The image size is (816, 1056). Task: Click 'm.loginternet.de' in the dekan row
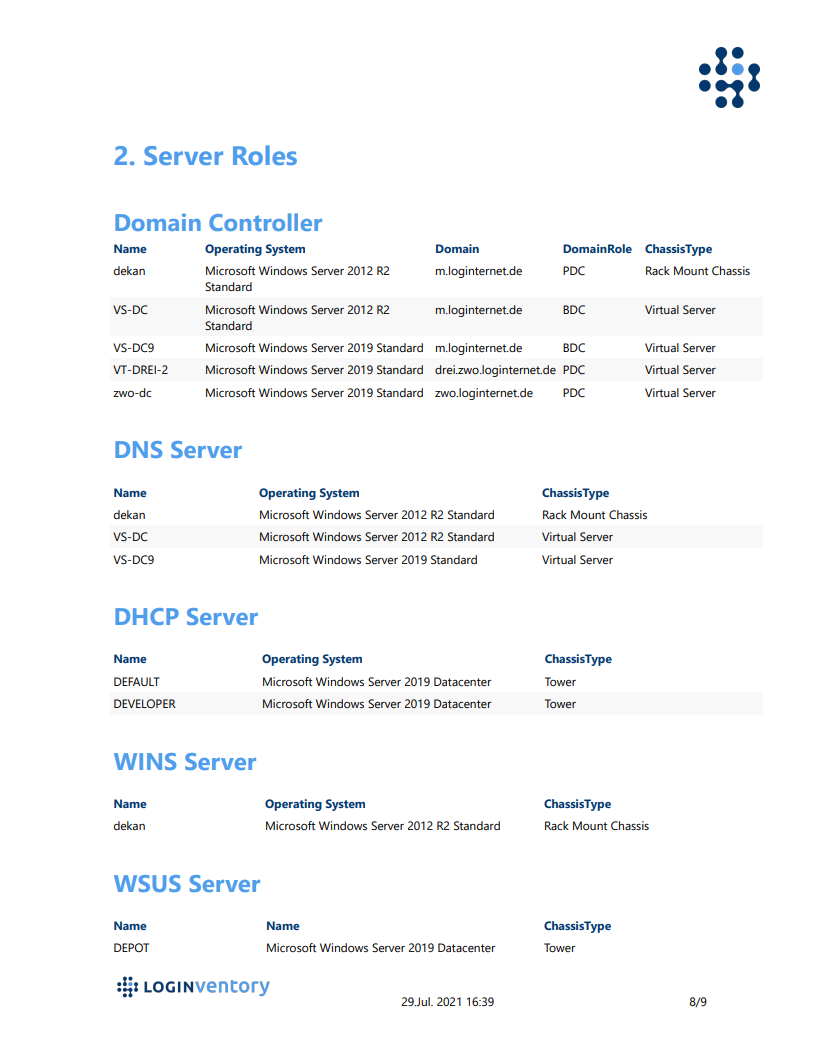point(479,271)
